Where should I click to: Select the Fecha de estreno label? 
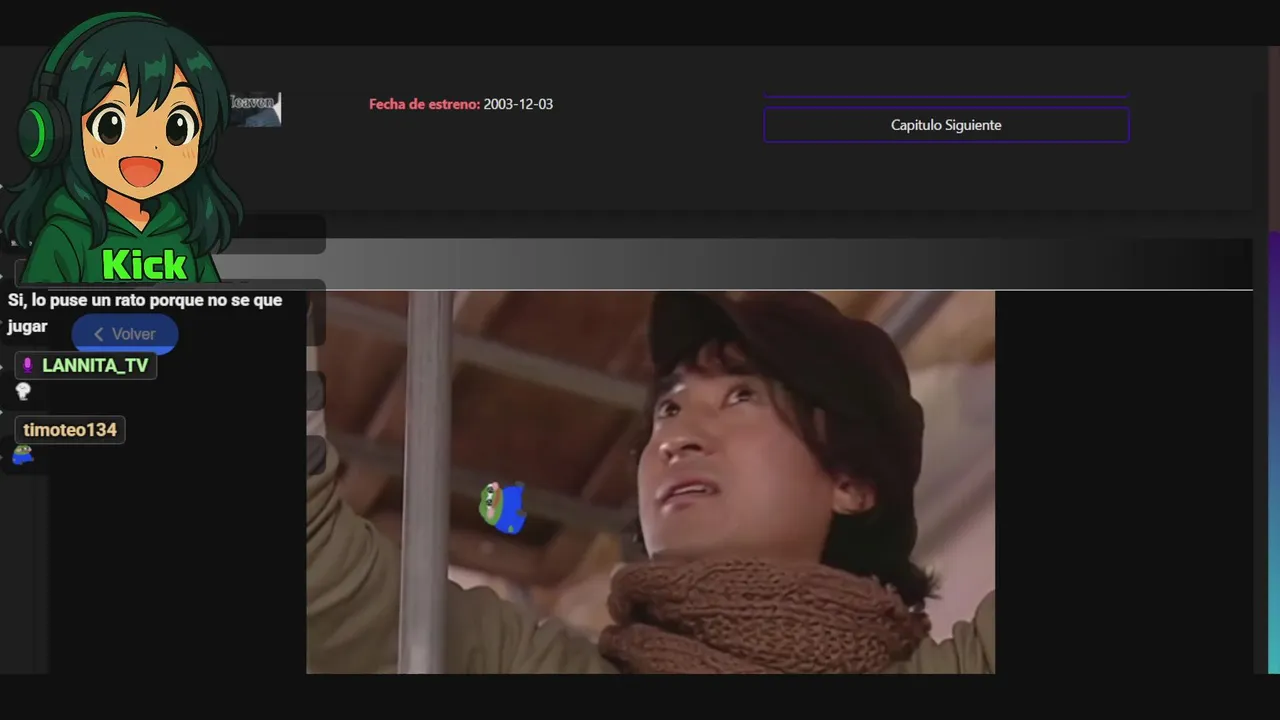424,104
